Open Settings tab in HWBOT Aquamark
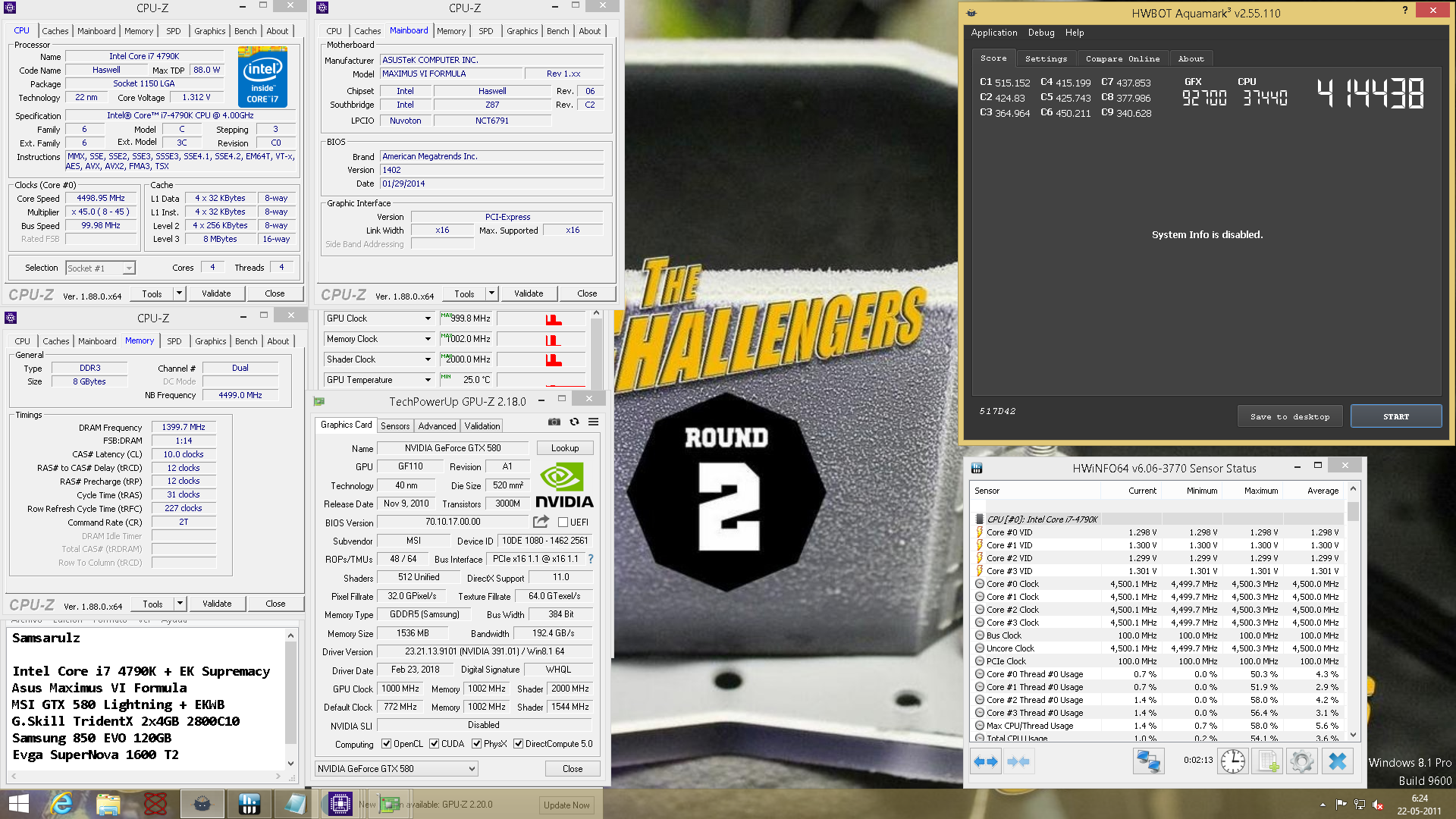The height and width of the screenshot is (819, 1456). 1046,58
